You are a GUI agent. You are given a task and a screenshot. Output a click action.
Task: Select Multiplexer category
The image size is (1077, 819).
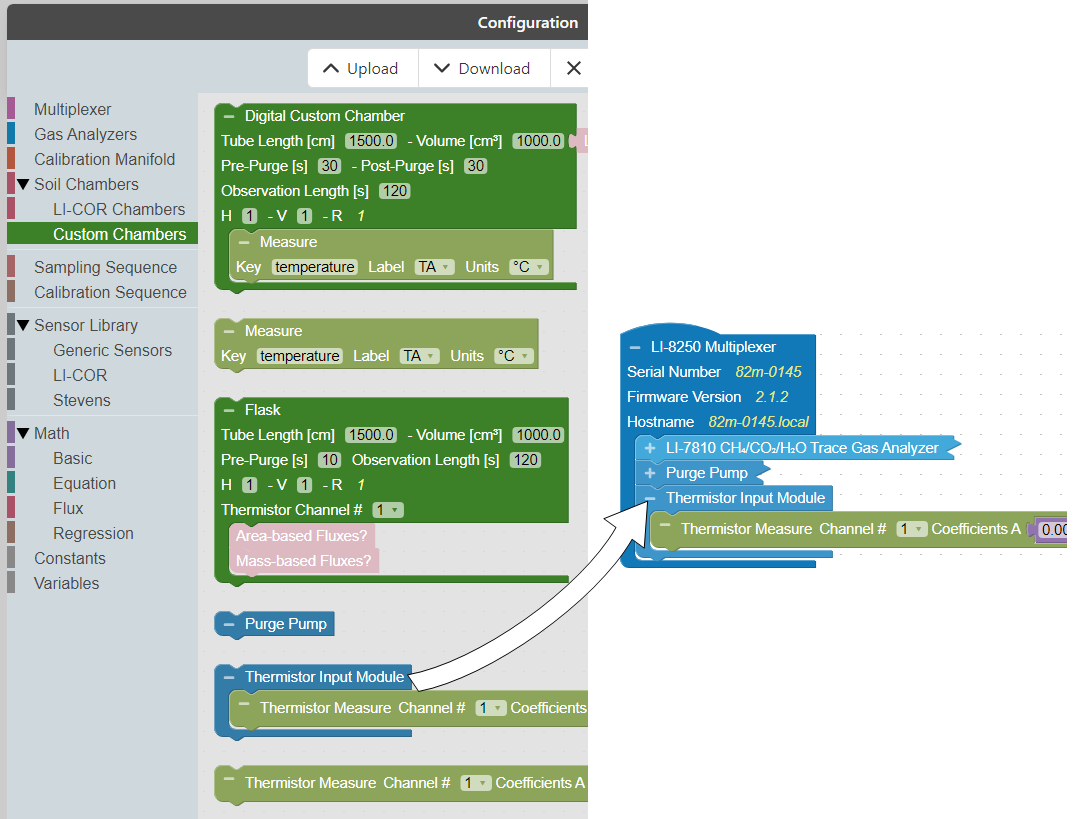point(73,109)
